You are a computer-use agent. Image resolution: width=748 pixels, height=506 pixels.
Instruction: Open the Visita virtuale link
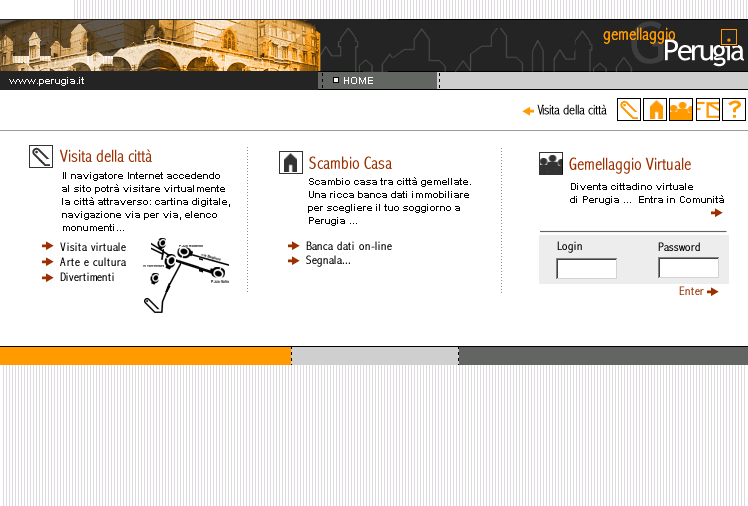(93, 247)
